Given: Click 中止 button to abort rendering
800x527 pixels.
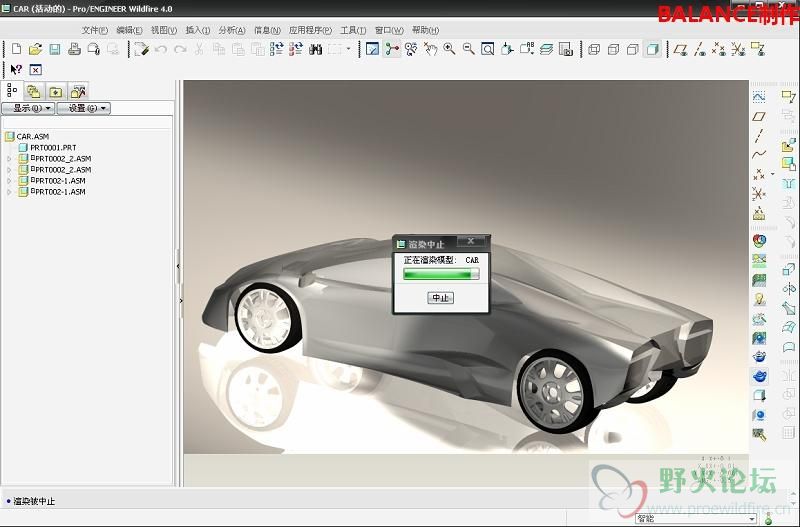Looking at the screenshot, I should 440,298.
